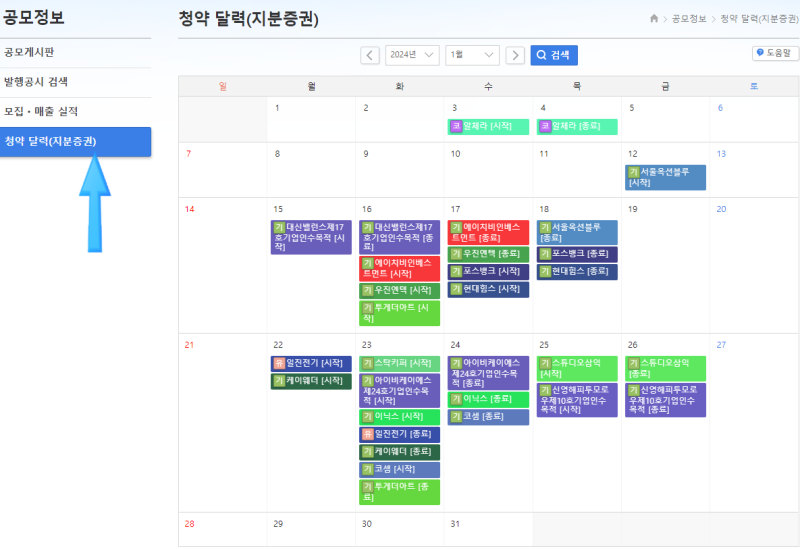Open 일진전기 [시작] event on the 22nd
The width and height of the screenshot is (800, 549).
coord(311,364)
